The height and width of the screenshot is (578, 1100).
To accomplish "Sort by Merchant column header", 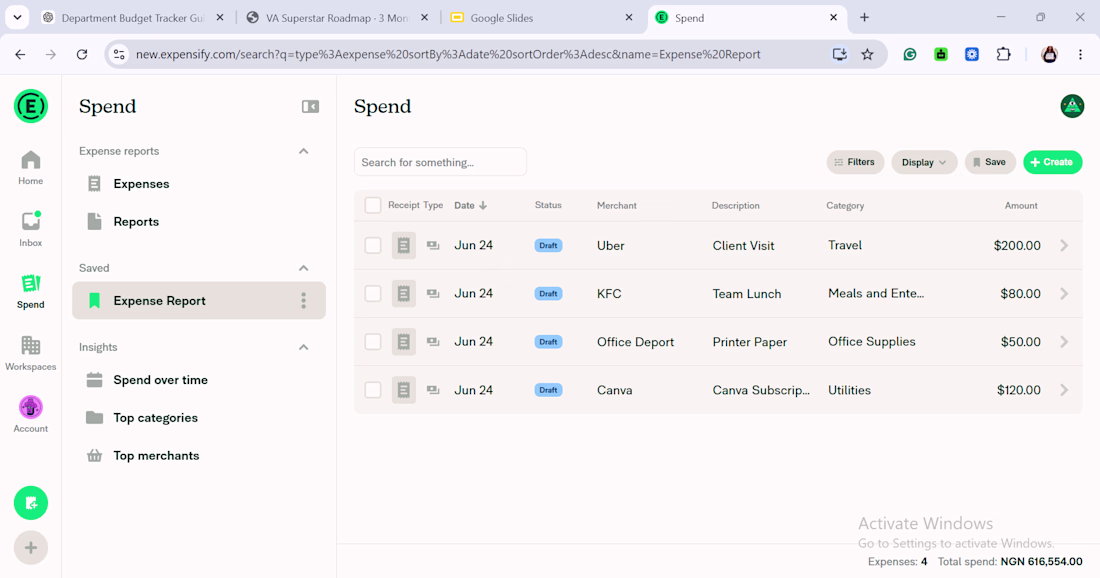I will (x=617, y=206).
